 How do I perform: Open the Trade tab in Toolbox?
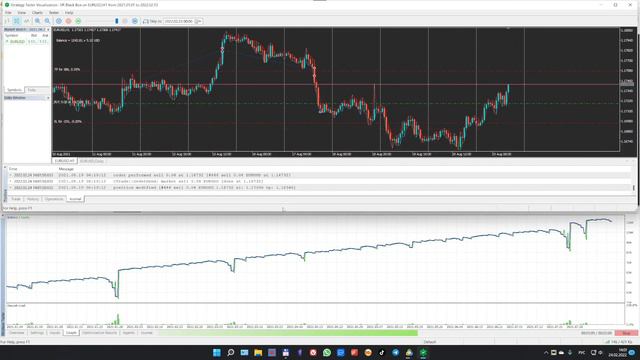16,199
